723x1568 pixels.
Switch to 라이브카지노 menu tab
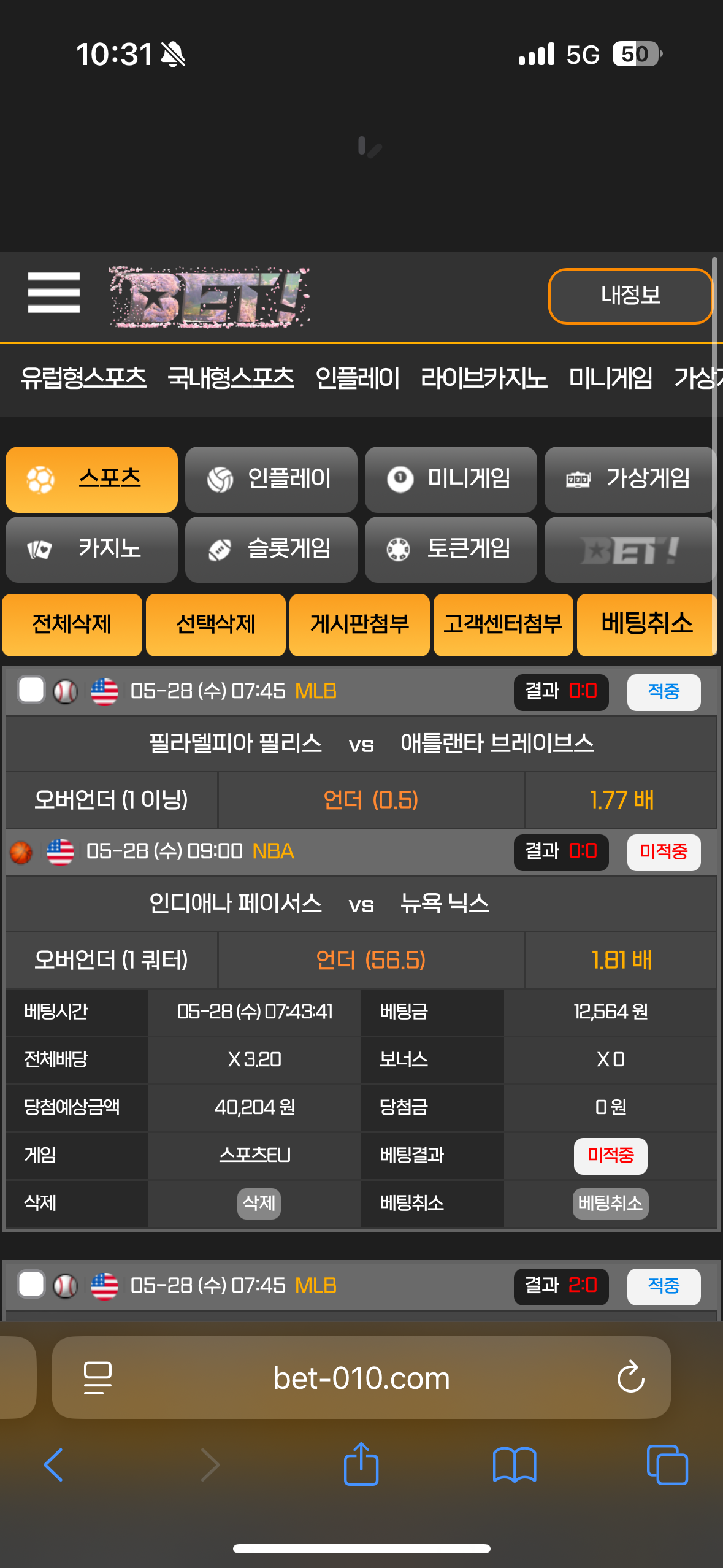(484, 378)
